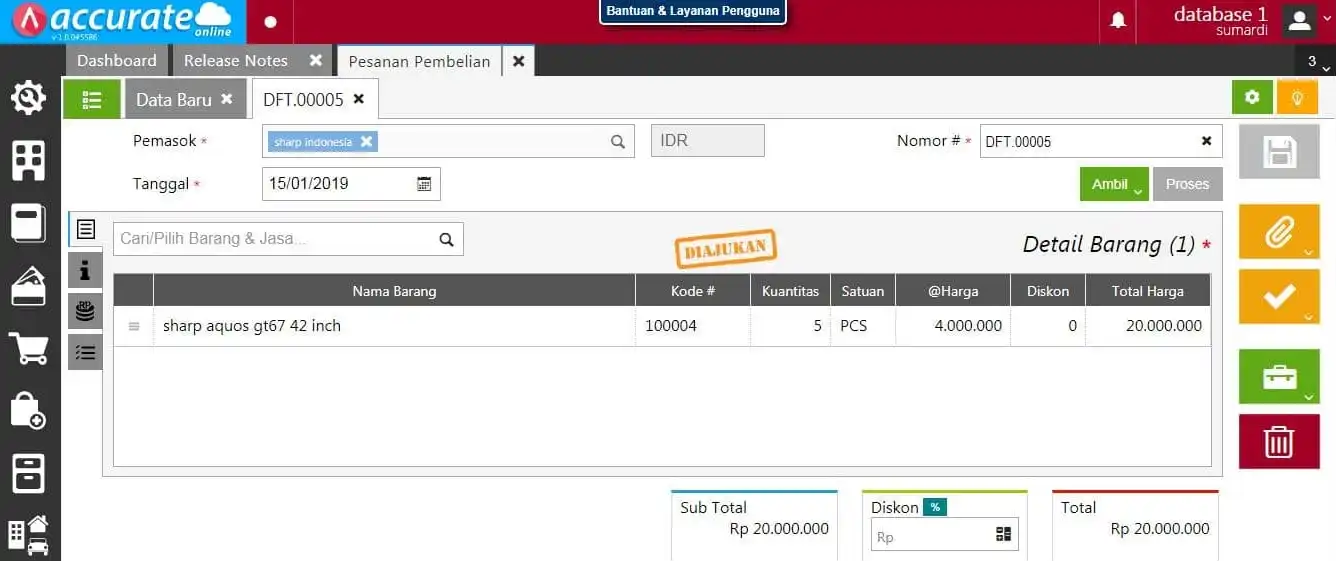Clear the Nomor field with the X
Screen dimensions: 1336x561
pyautogui.click(x=1206, y=141)
